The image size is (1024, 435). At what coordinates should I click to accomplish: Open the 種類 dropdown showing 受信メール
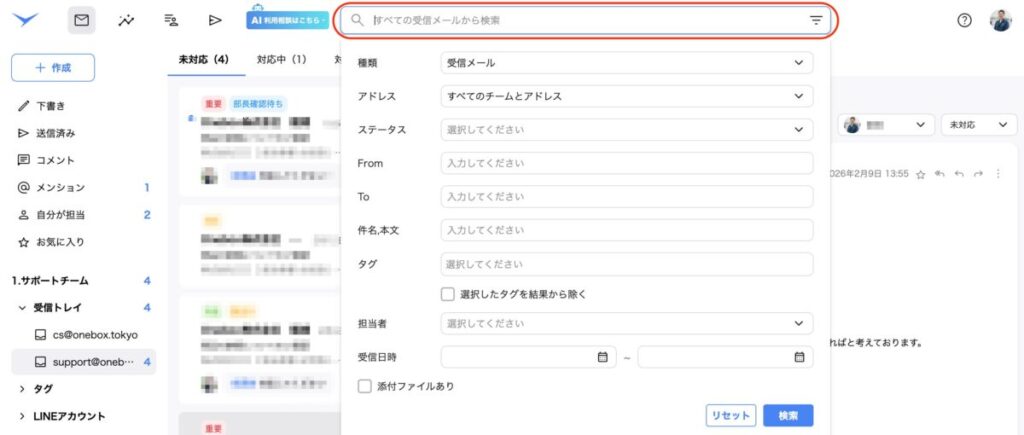[626, 63]
